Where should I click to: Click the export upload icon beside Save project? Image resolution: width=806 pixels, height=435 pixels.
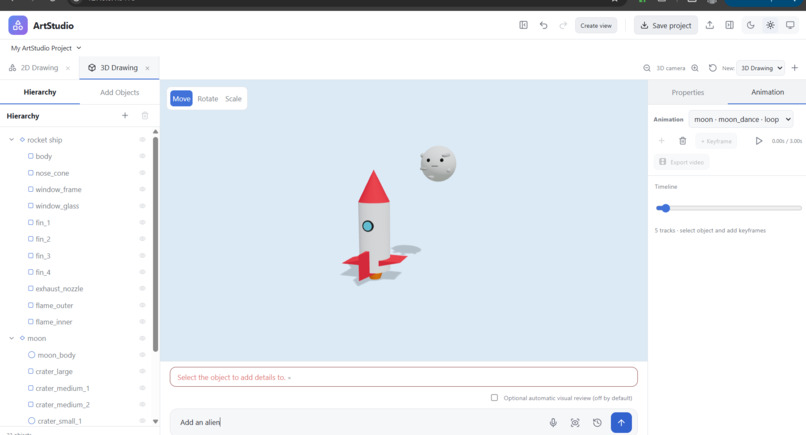709,25
